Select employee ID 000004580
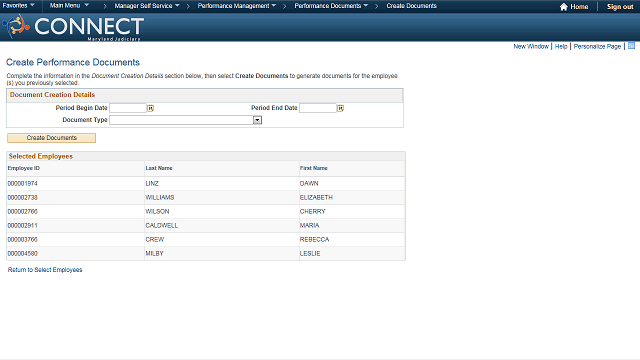Image resolution: width=640 pixels, height=360 pixels. click(22, 253)
